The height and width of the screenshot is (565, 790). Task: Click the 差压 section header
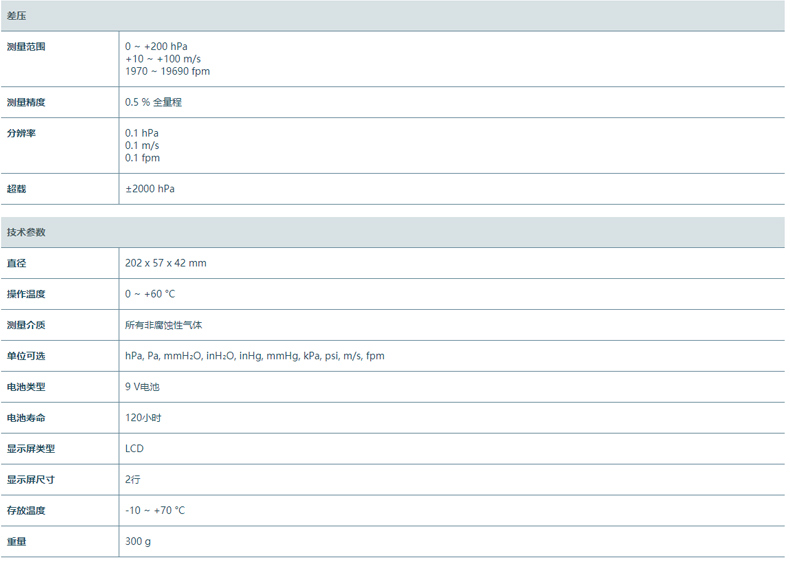click(17, 16)
